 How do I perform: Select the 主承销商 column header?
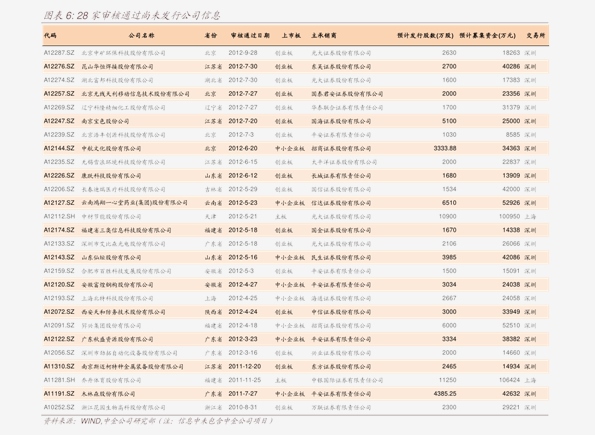[324, 35]
